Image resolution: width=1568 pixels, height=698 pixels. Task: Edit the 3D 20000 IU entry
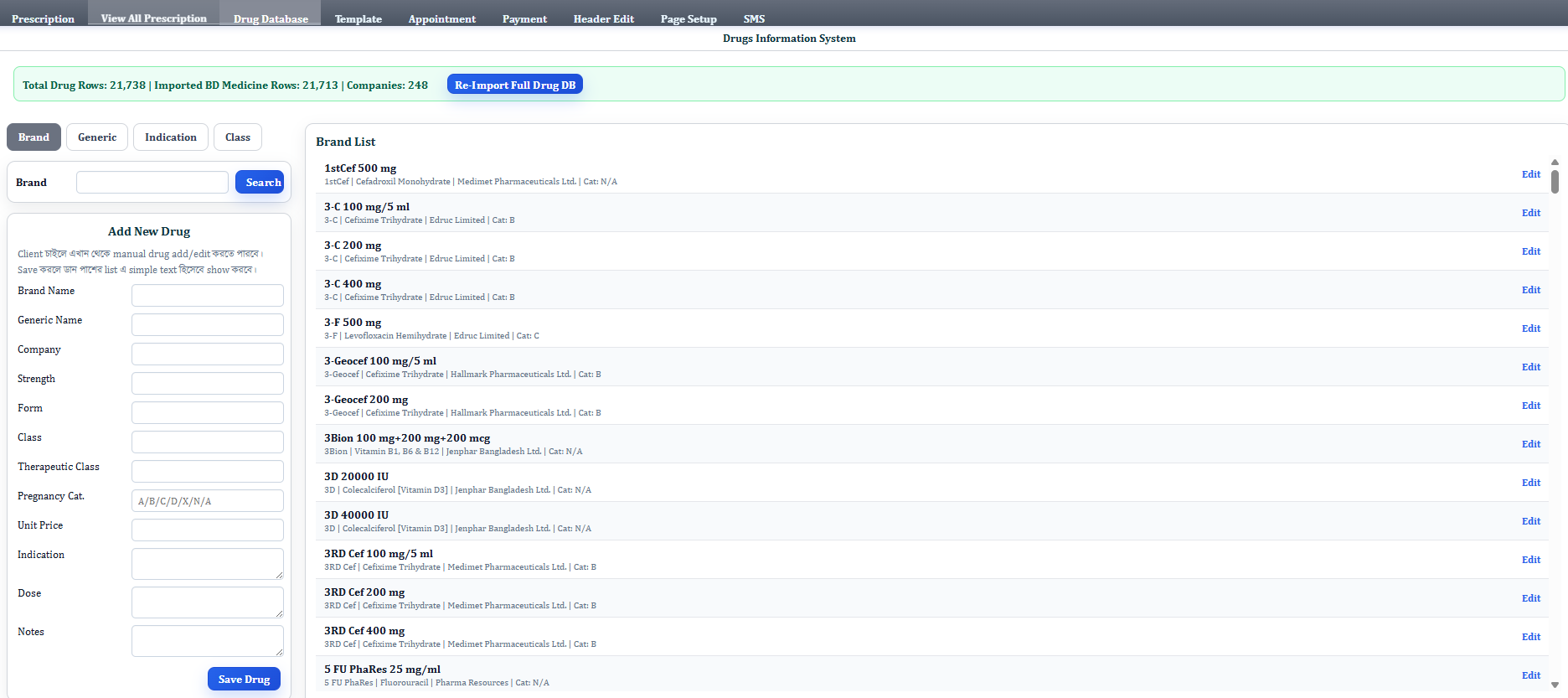[1531, 483]
